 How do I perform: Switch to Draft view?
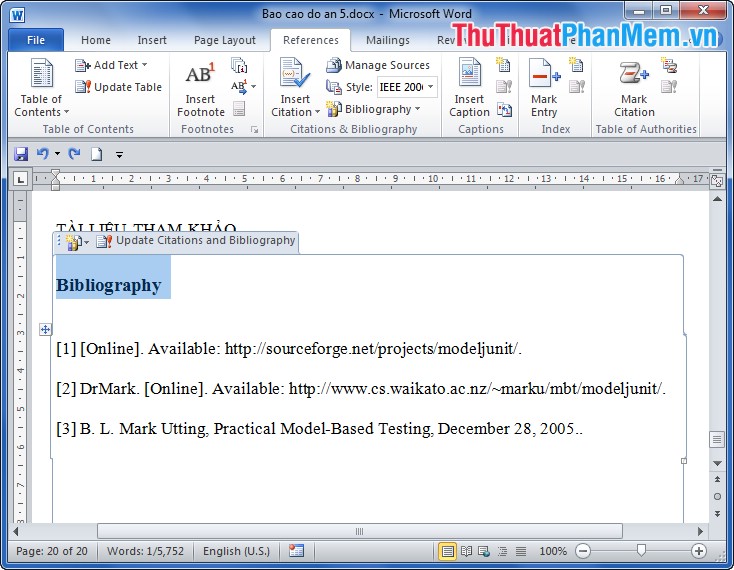(x=521, y=551)
